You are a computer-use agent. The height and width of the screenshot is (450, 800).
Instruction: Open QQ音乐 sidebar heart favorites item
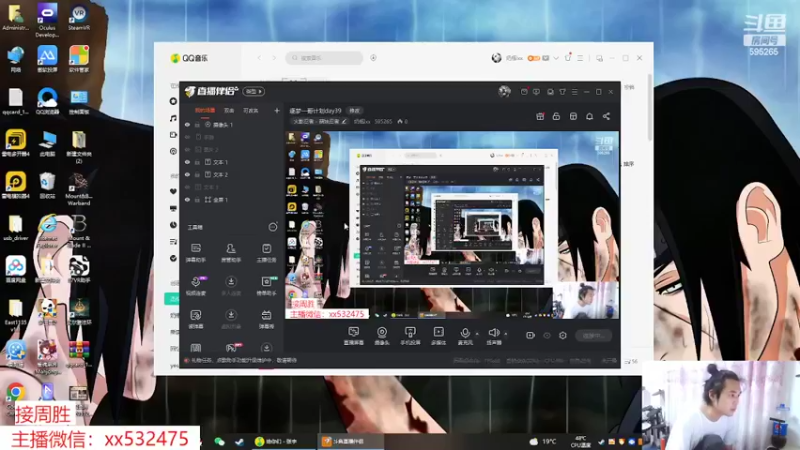click(x=173, y=191)
